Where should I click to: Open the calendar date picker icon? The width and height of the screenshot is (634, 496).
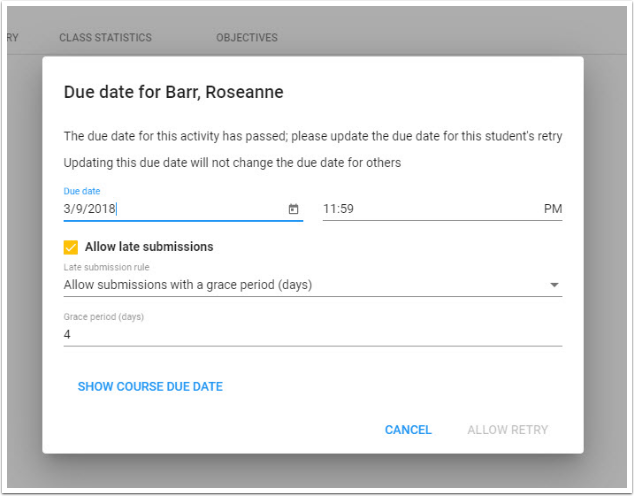pos(293,209)
